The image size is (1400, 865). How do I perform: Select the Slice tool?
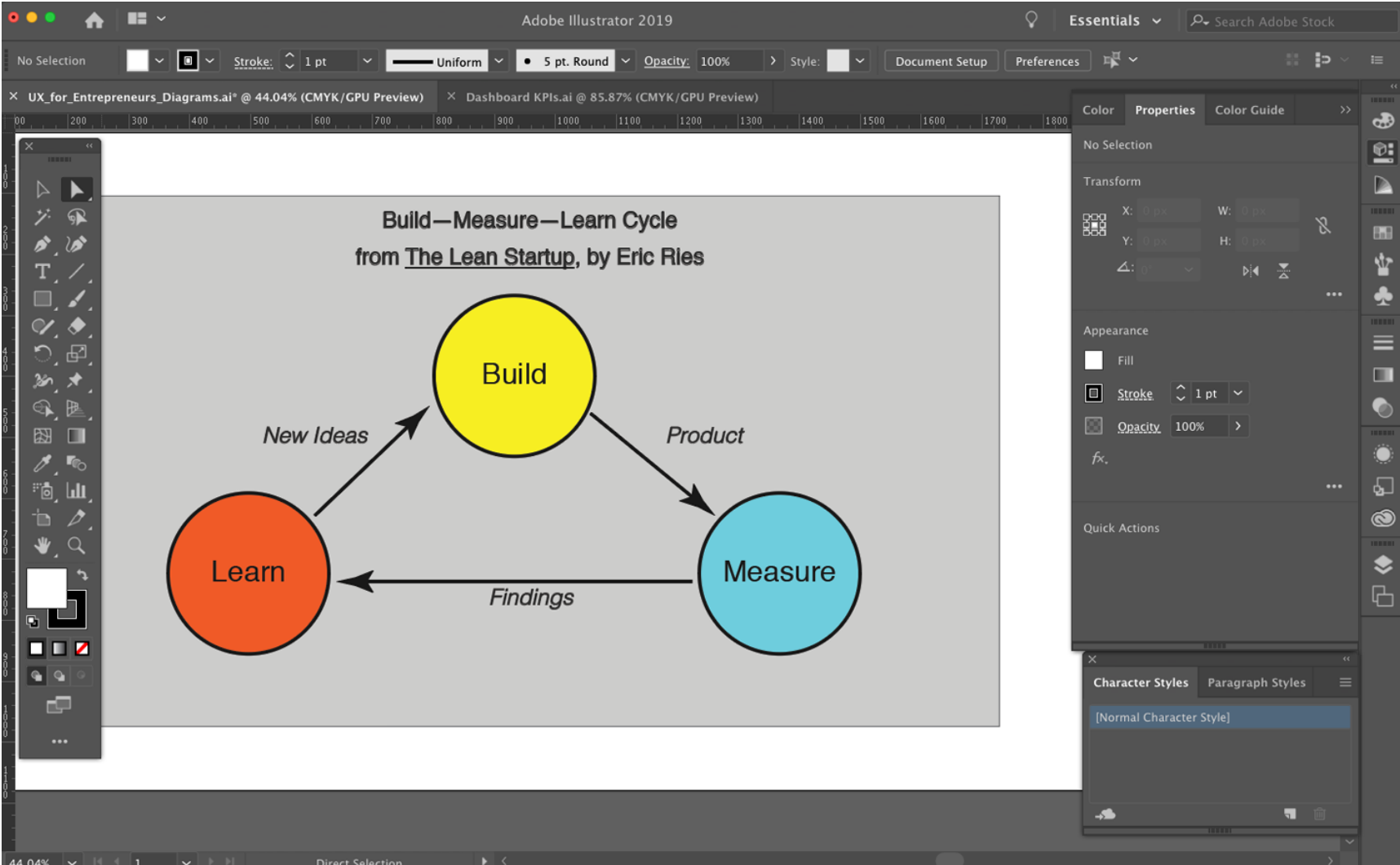(x=77, y=518)
